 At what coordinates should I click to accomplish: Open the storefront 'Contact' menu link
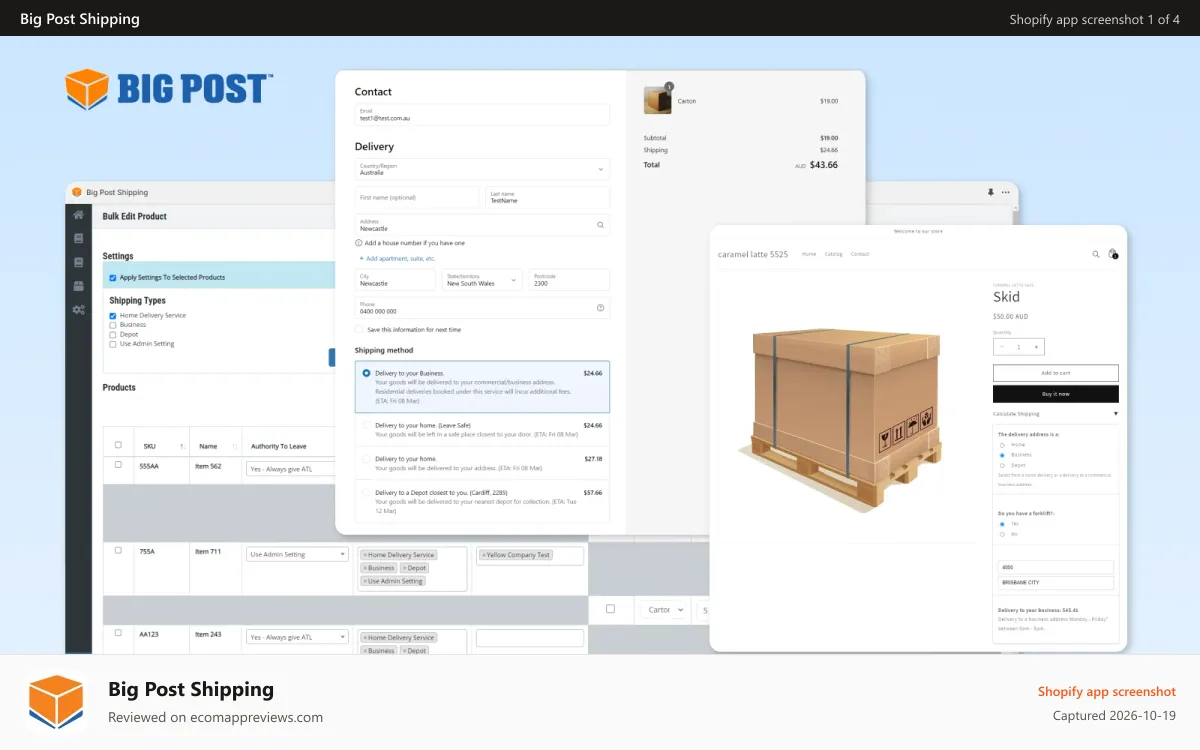860,254
